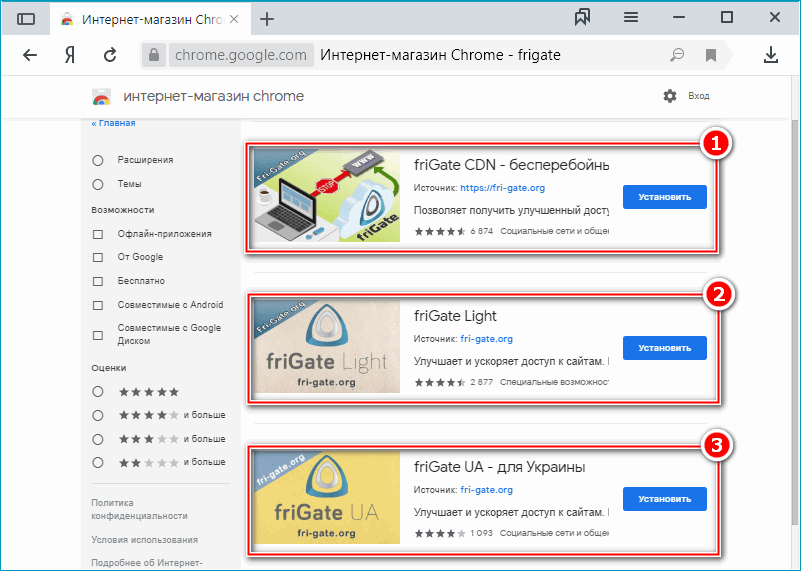This screenshot has height=571, width=801.
Task: Install the friGate CDN extension
Action: point(664,197)
